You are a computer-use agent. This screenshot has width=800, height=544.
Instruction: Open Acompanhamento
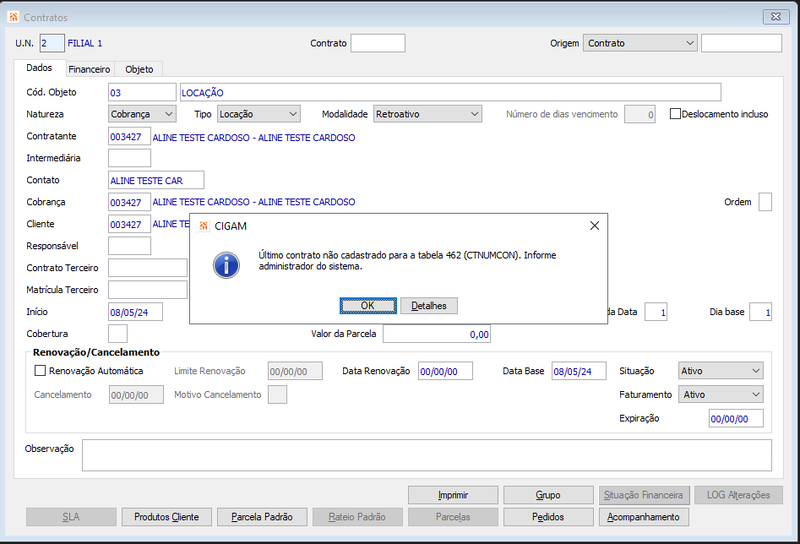643,517
